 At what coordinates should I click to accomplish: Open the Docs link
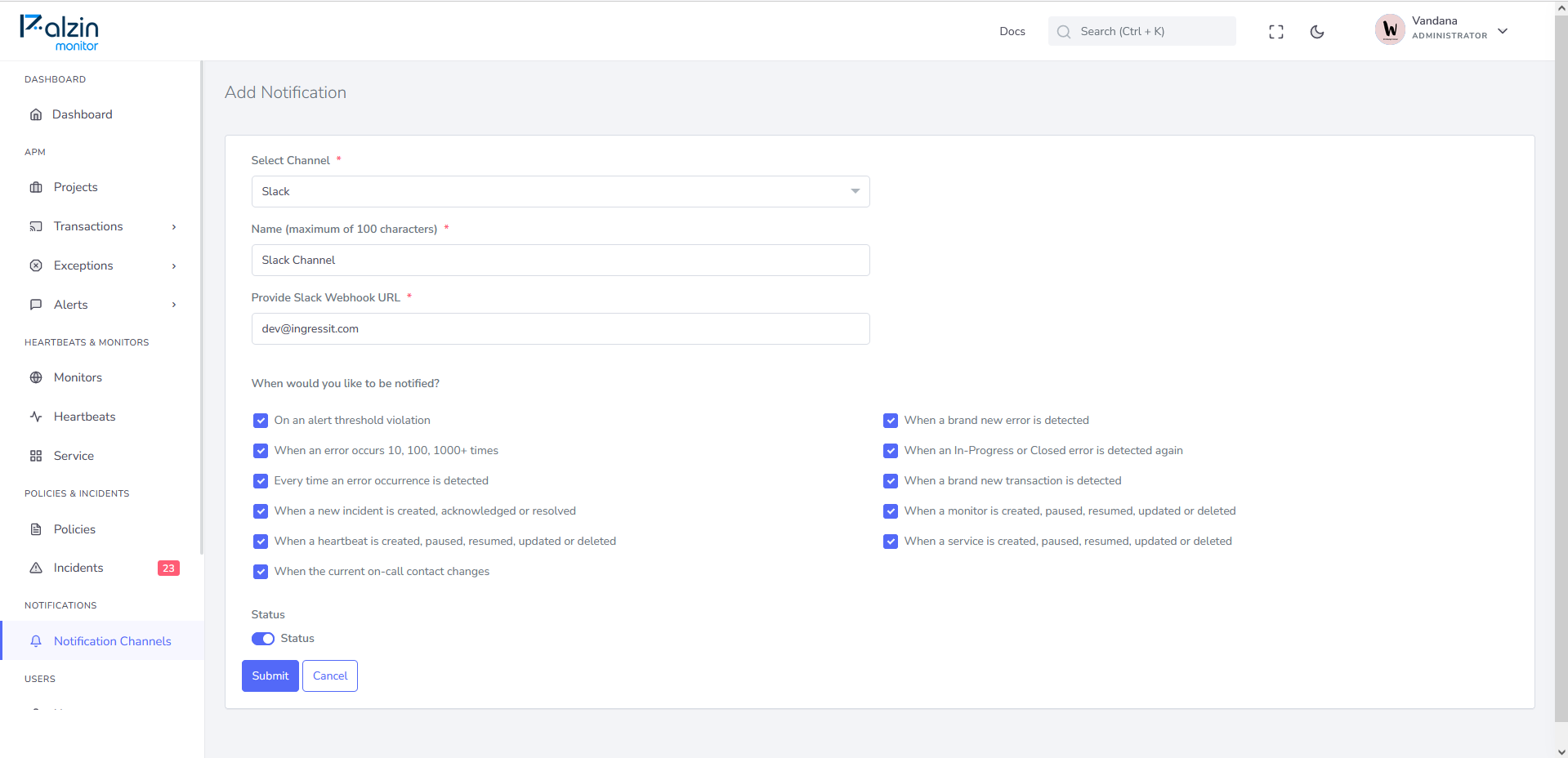[x=1012, y=31]
